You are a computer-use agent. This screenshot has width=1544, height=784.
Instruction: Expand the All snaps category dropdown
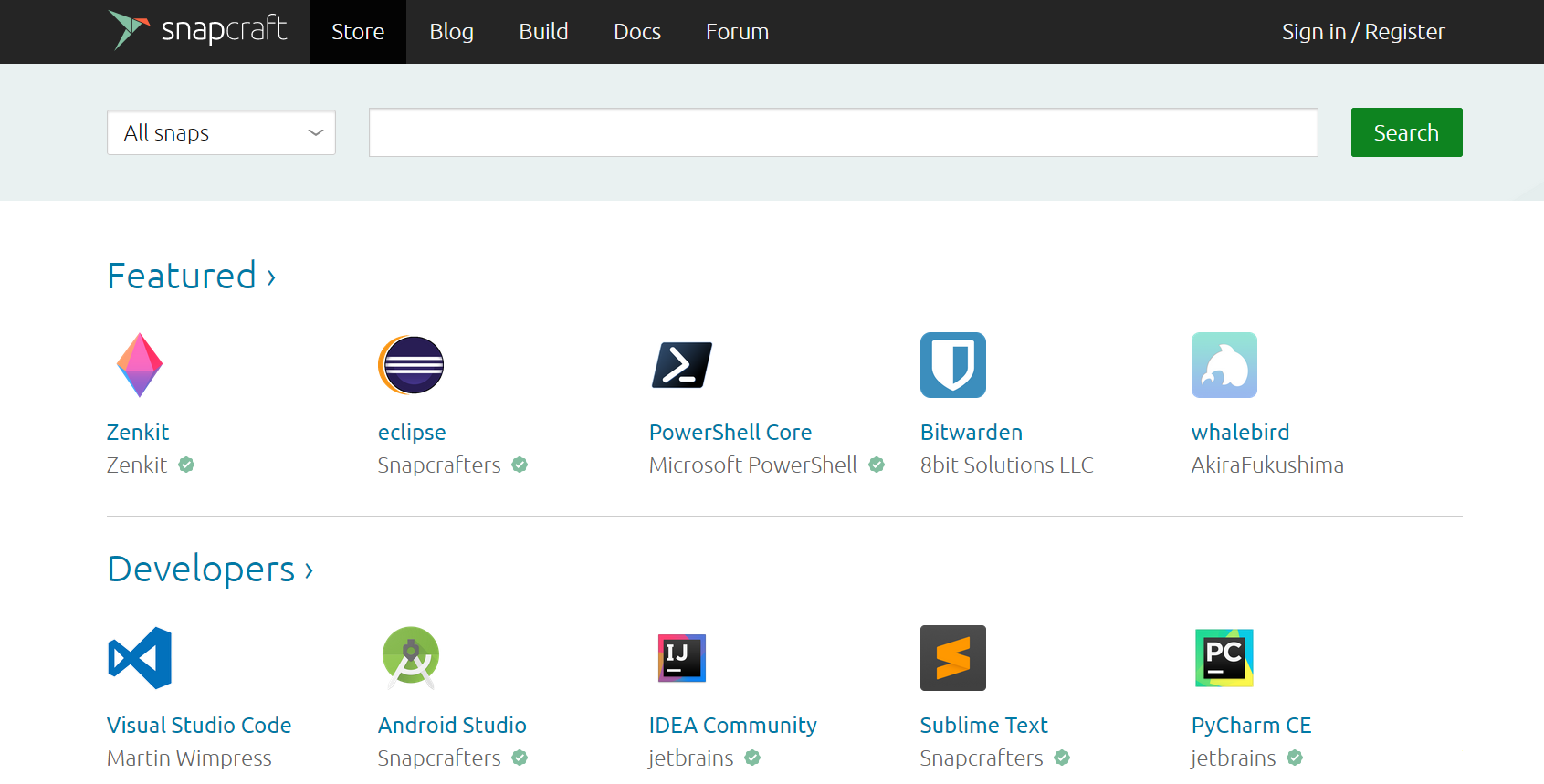pyautogui.click(x=221, y=133)
